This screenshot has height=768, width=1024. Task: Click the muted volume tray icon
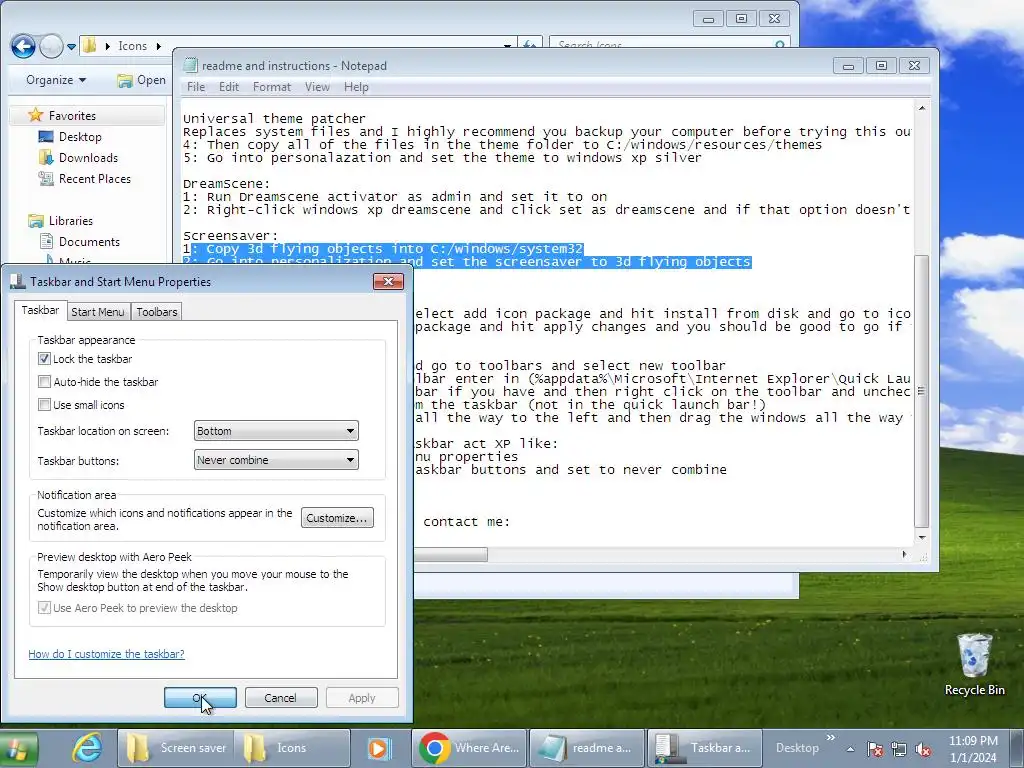coord(923,749)
